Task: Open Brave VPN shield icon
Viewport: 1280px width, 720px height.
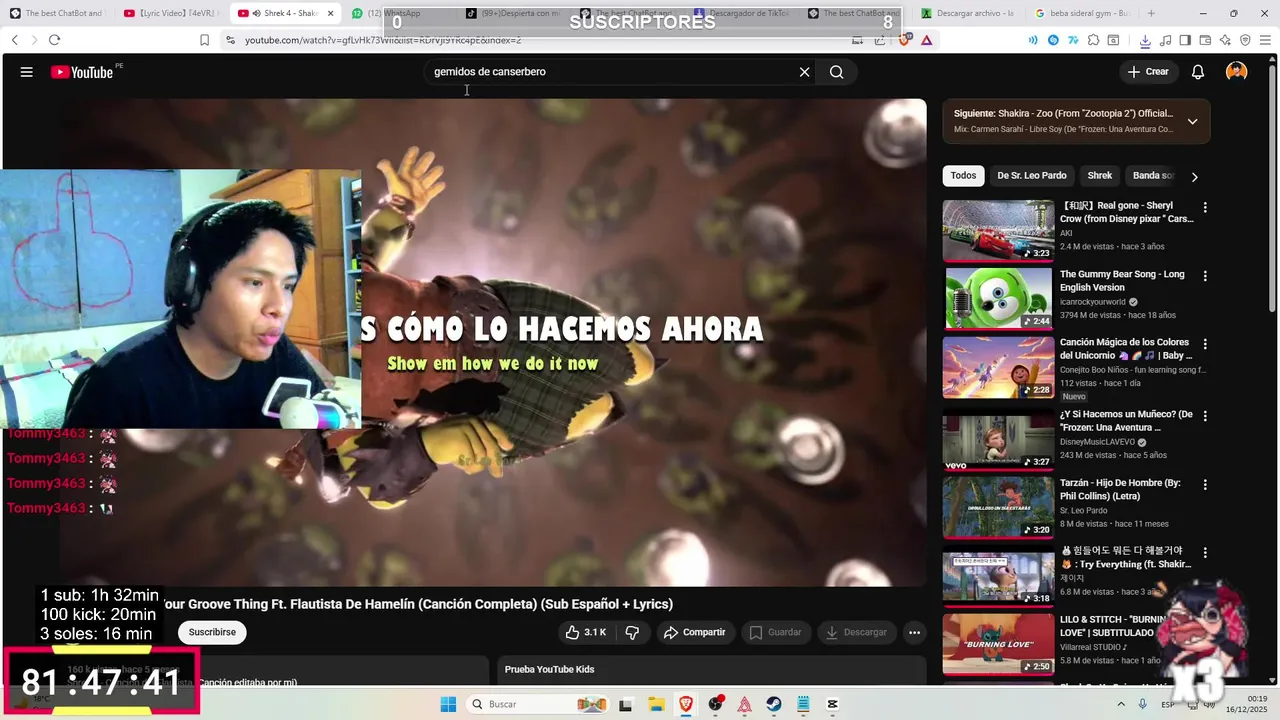Action: coord(1245,40)
